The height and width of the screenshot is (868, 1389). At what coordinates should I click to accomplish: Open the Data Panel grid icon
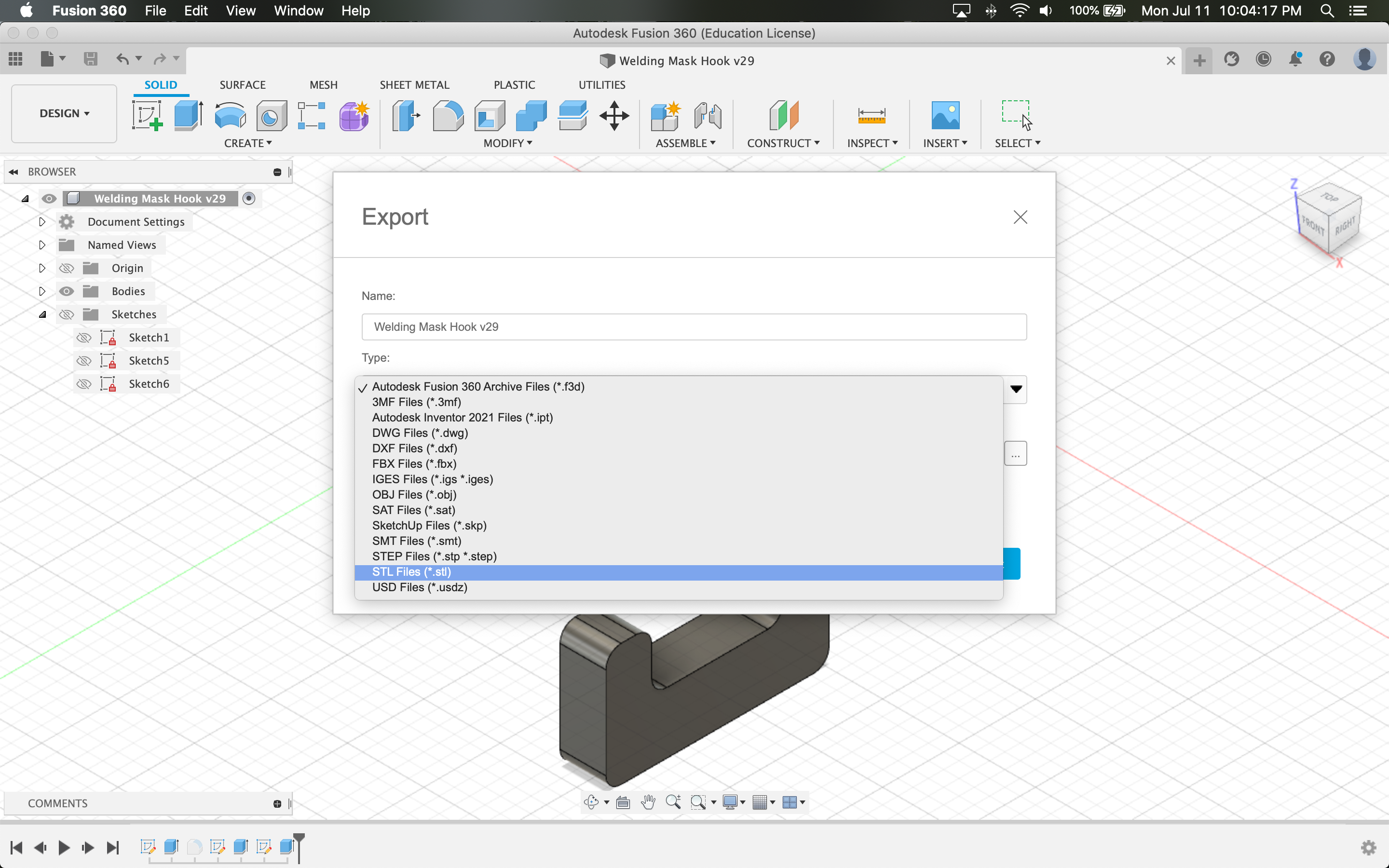coord(15,58)
